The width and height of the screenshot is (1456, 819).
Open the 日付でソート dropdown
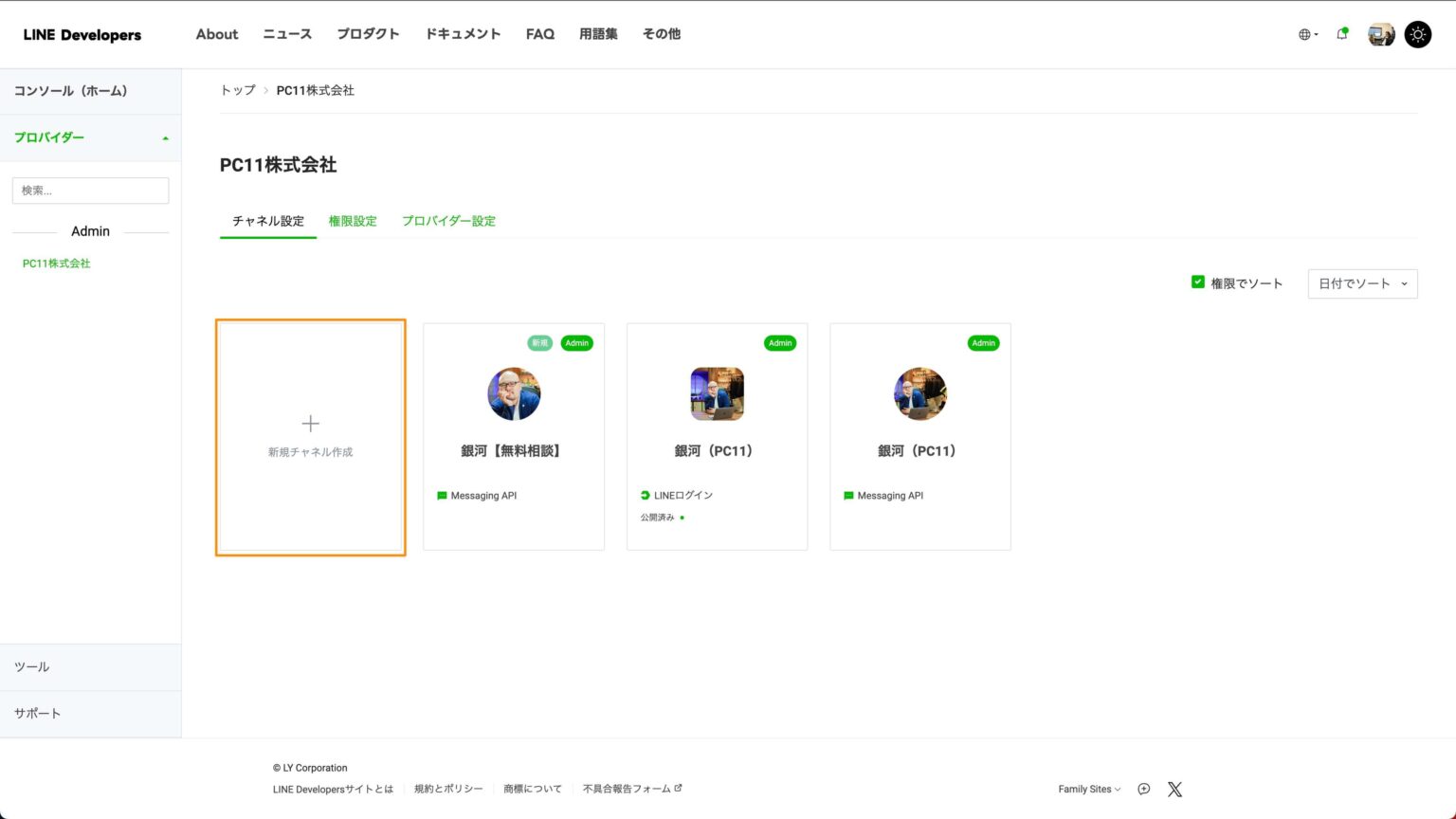click(x=1362, y=282)
